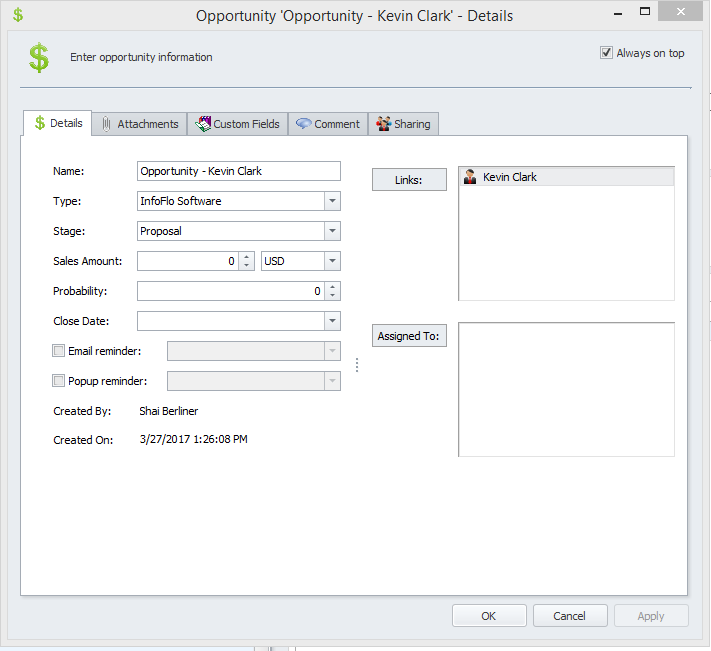Enable the Popup reminder checkbox
711x651 pixels.
(59, 381)
